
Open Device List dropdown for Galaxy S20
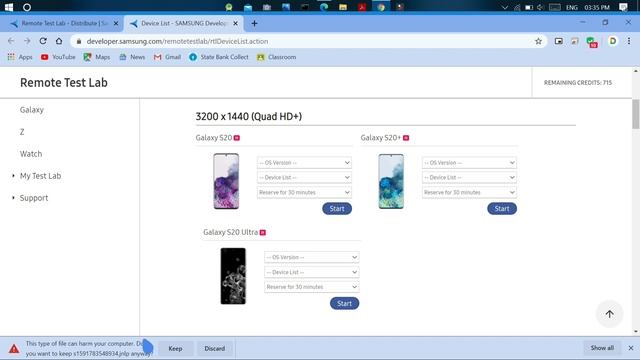(304, 177)
